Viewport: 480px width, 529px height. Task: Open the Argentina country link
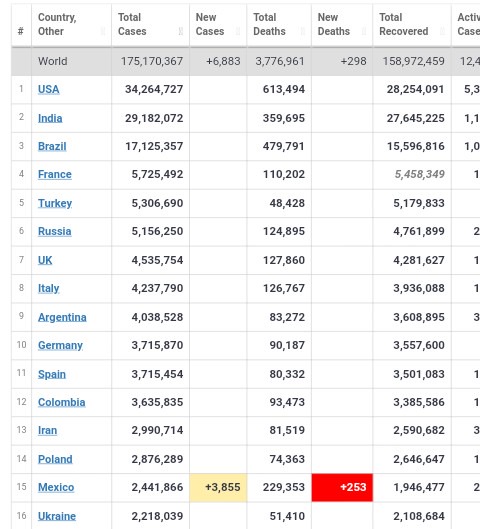tap(62, 317)
